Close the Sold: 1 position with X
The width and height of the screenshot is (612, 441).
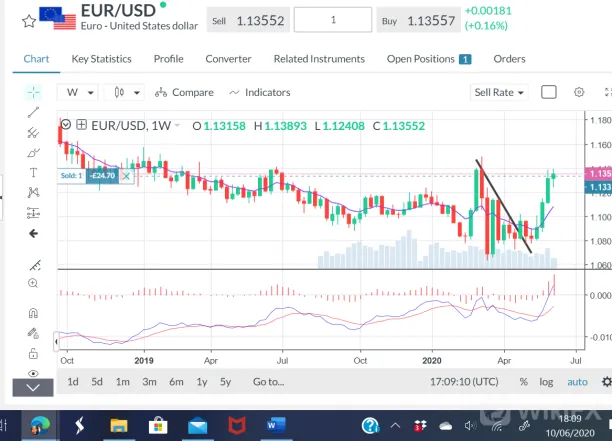126,176
